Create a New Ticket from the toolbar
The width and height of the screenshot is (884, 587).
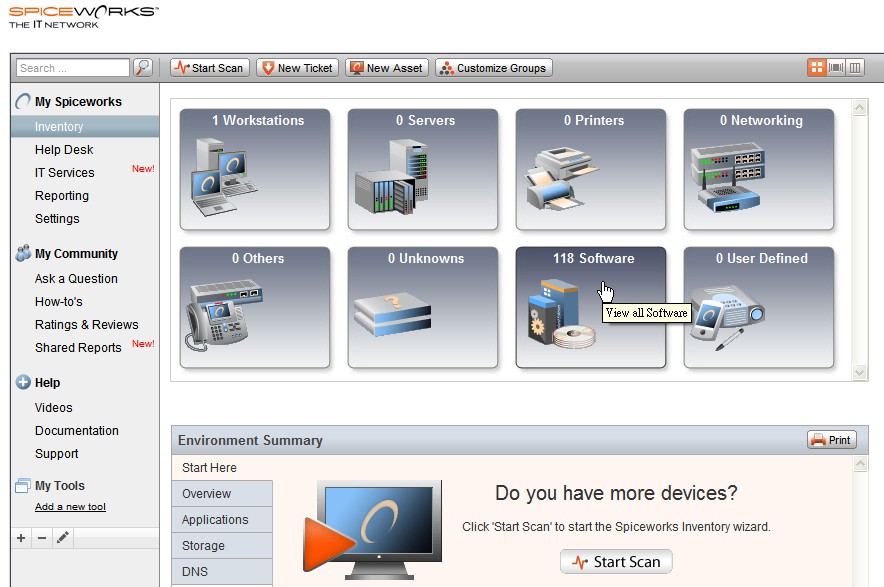(x=296, y=67)
